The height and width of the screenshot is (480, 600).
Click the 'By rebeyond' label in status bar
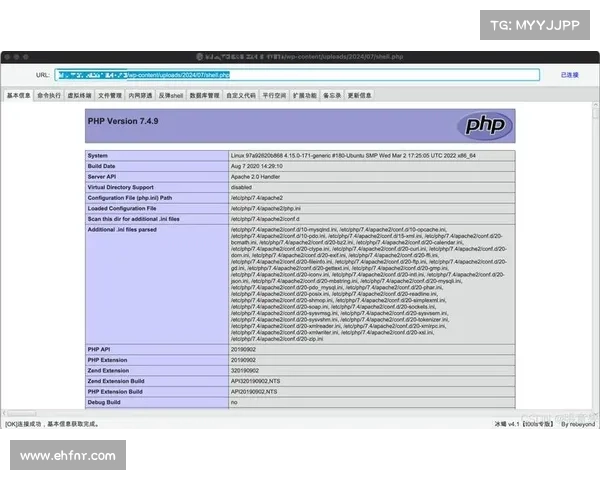click(x=577, y=423)
